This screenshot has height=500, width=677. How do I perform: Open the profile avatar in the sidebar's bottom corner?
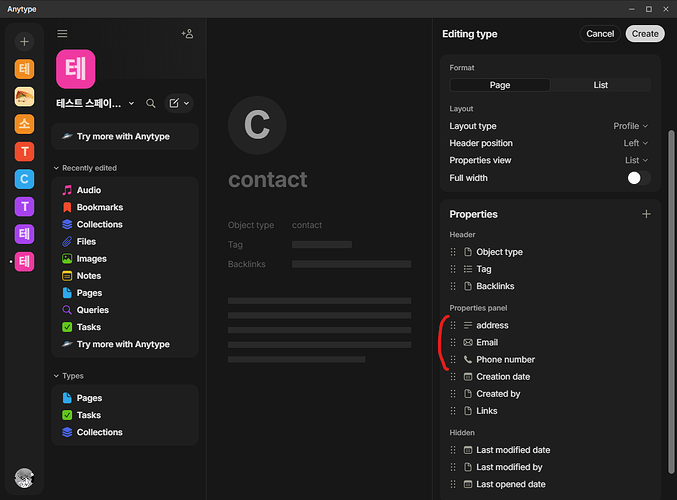(x=24, y=478)
